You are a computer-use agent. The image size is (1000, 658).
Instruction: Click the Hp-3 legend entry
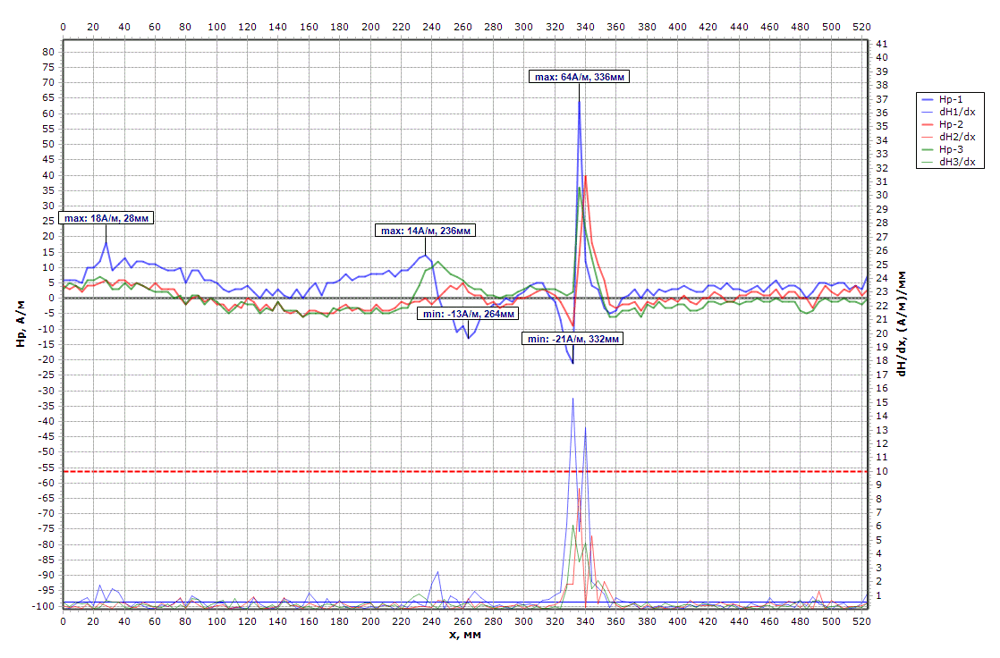pyautogui.click(x=951, y=149)
